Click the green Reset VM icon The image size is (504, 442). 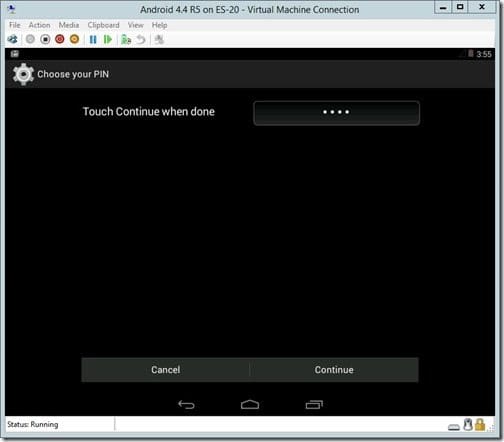[108, 40]
